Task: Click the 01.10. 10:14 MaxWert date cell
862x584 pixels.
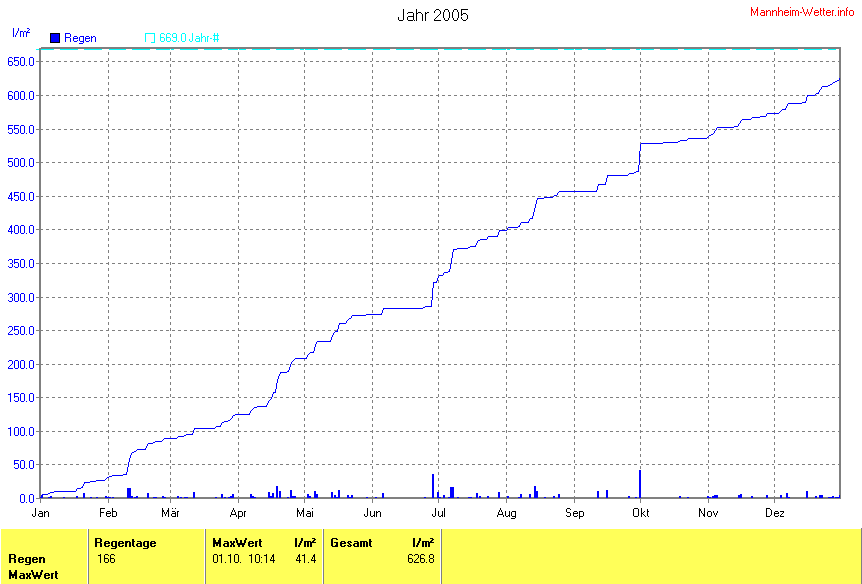Action: [243, 558]
